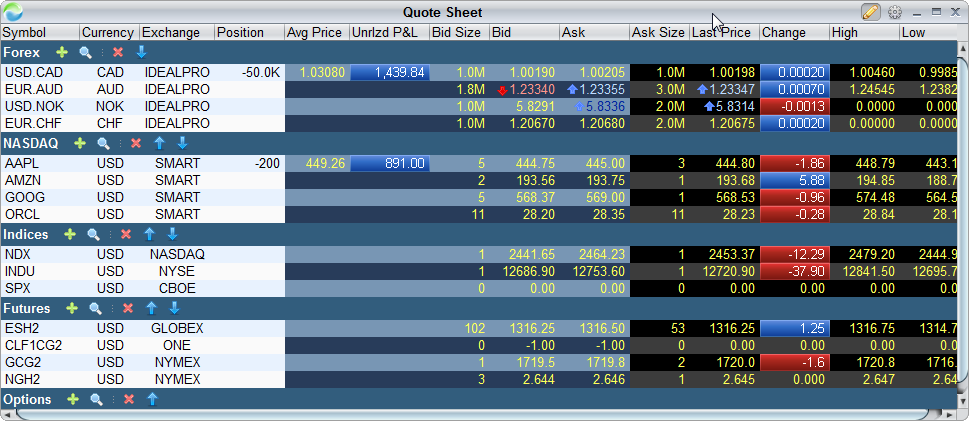The image size is (969, 421).
Task: Click the application logo in the title bar
Action: pos(13,12)
